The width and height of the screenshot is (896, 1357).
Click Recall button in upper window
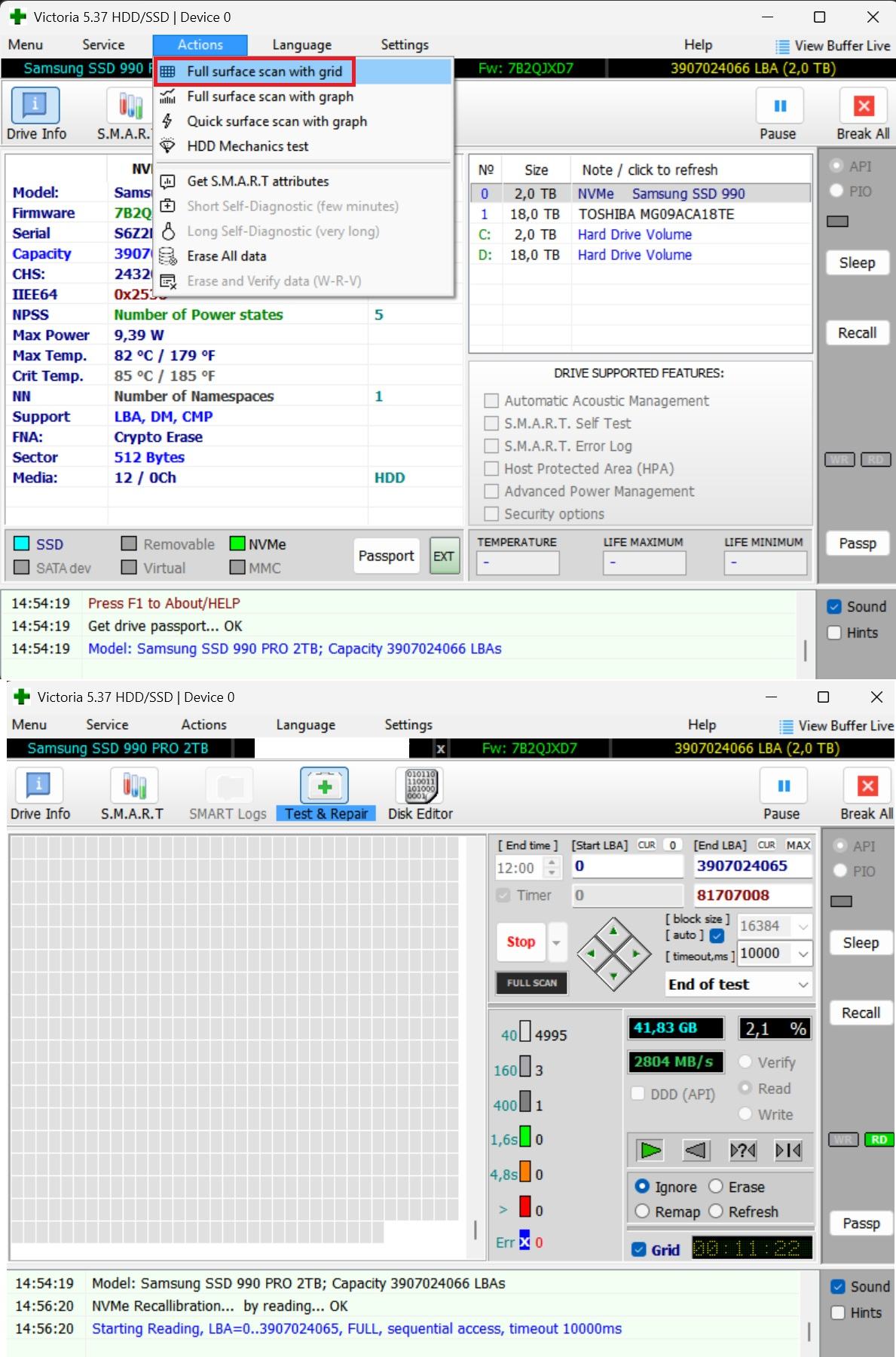coord(858,332)
